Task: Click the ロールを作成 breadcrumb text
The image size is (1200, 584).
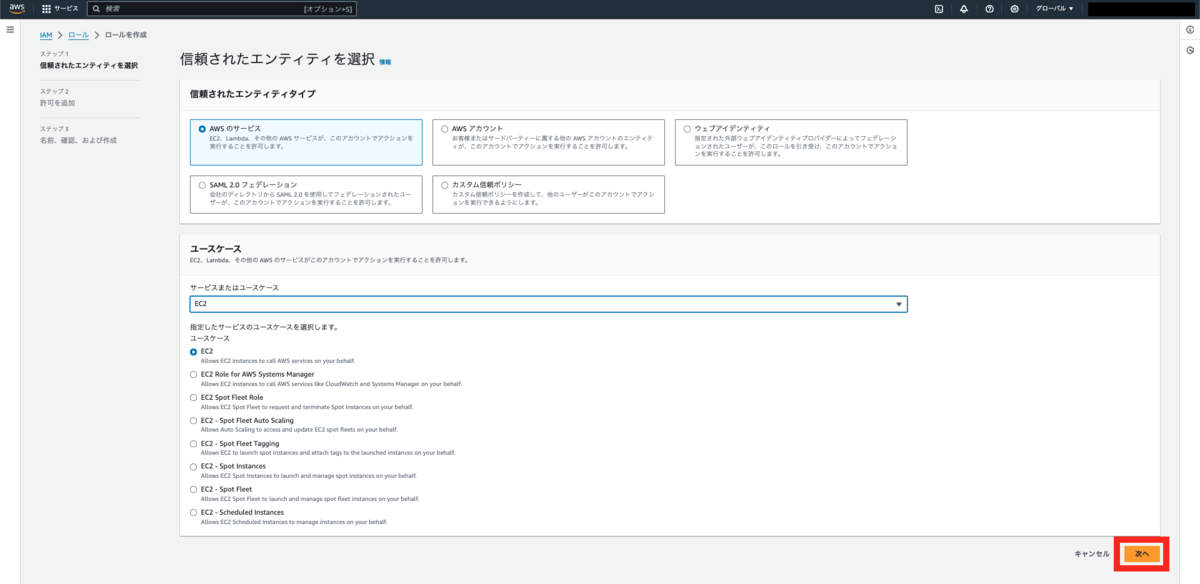Action: (126, 35)
